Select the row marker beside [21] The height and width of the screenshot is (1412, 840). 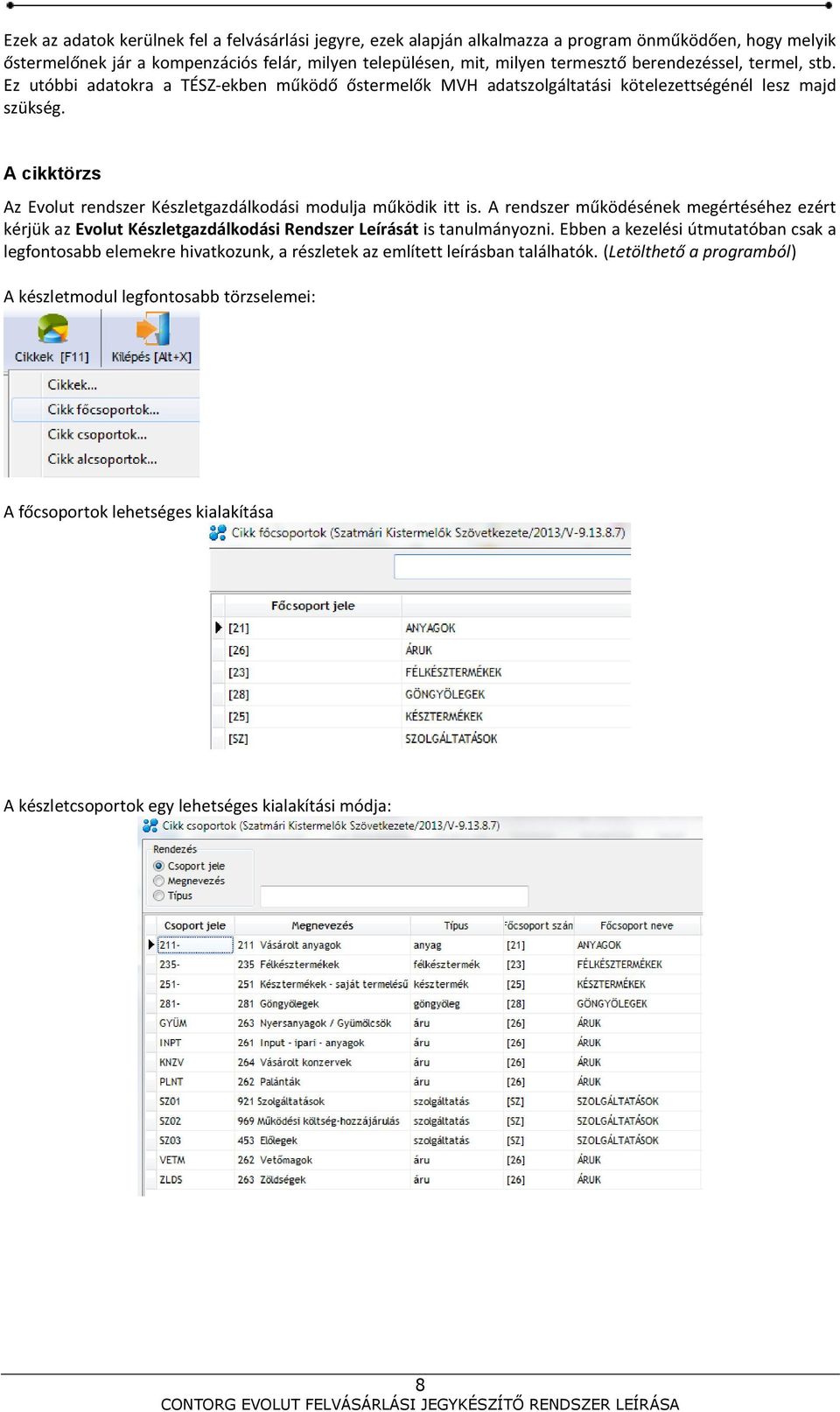point(219,628)
